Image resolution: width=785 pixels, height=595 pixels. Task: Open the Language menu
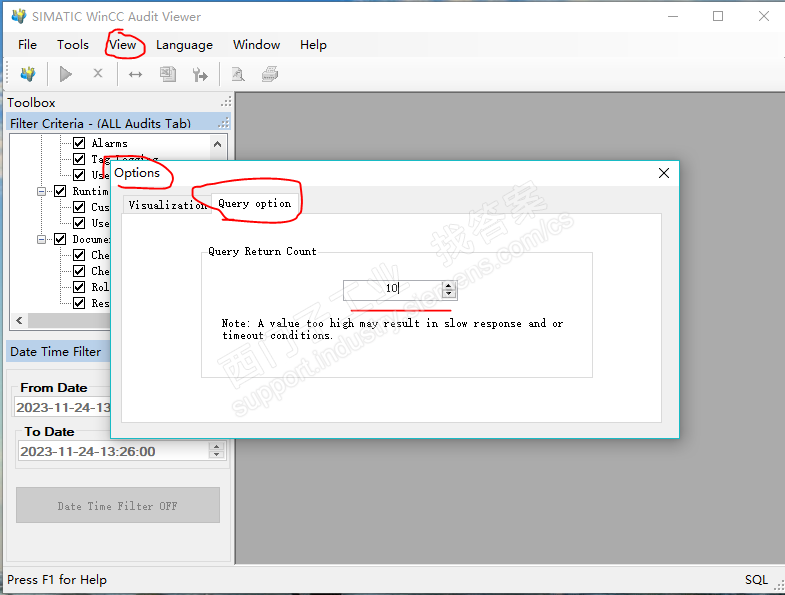click(x=184, y=45)
